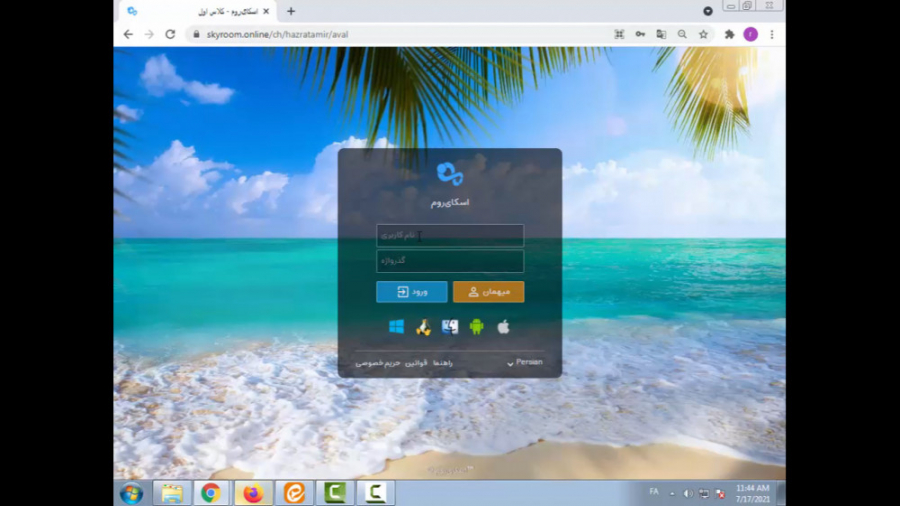Open the extensions puzzle icon
Screen dimensions: 900x506
[730, 34]
